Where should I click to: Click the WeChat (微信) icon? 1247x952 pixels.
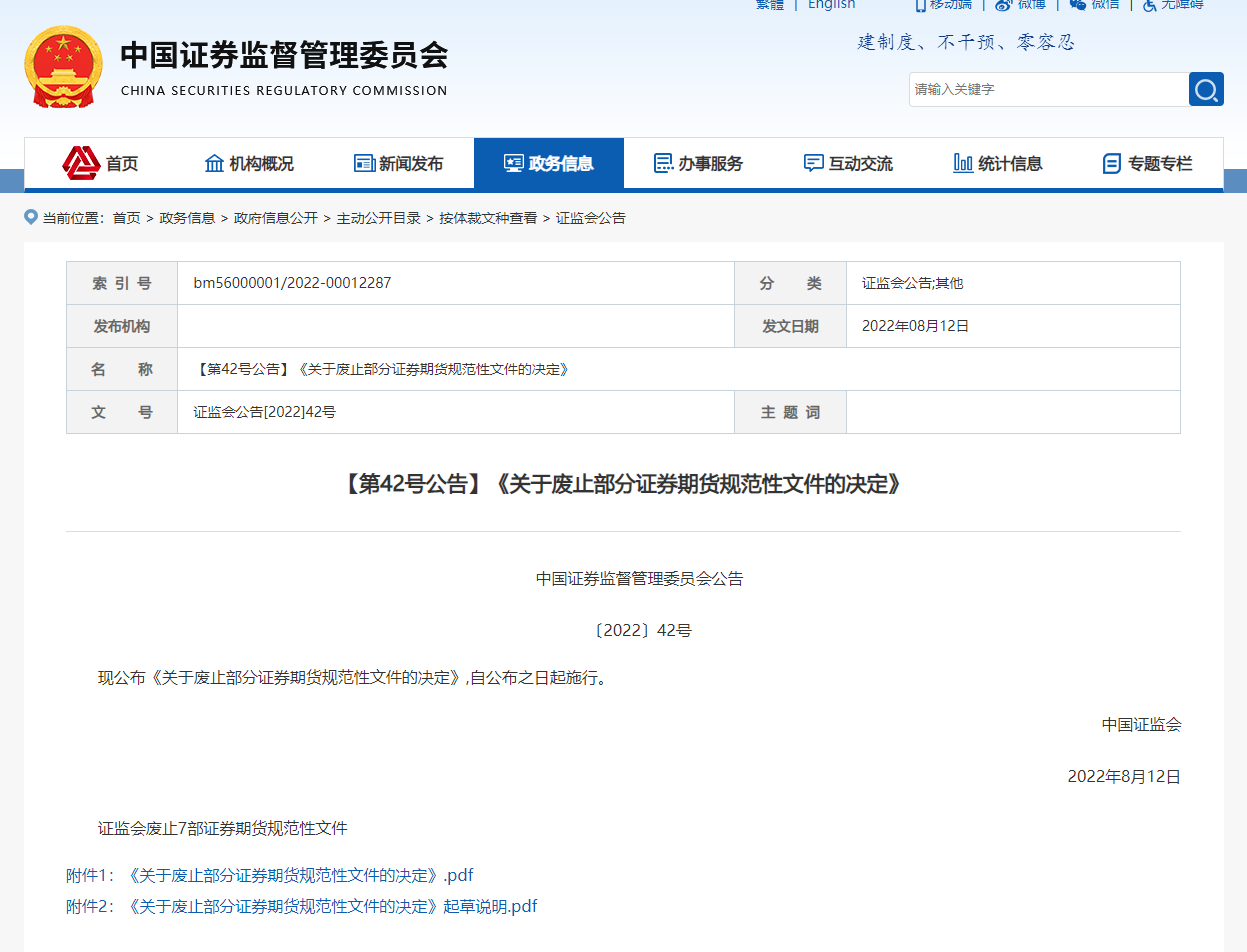click(x=1075, y=5)
